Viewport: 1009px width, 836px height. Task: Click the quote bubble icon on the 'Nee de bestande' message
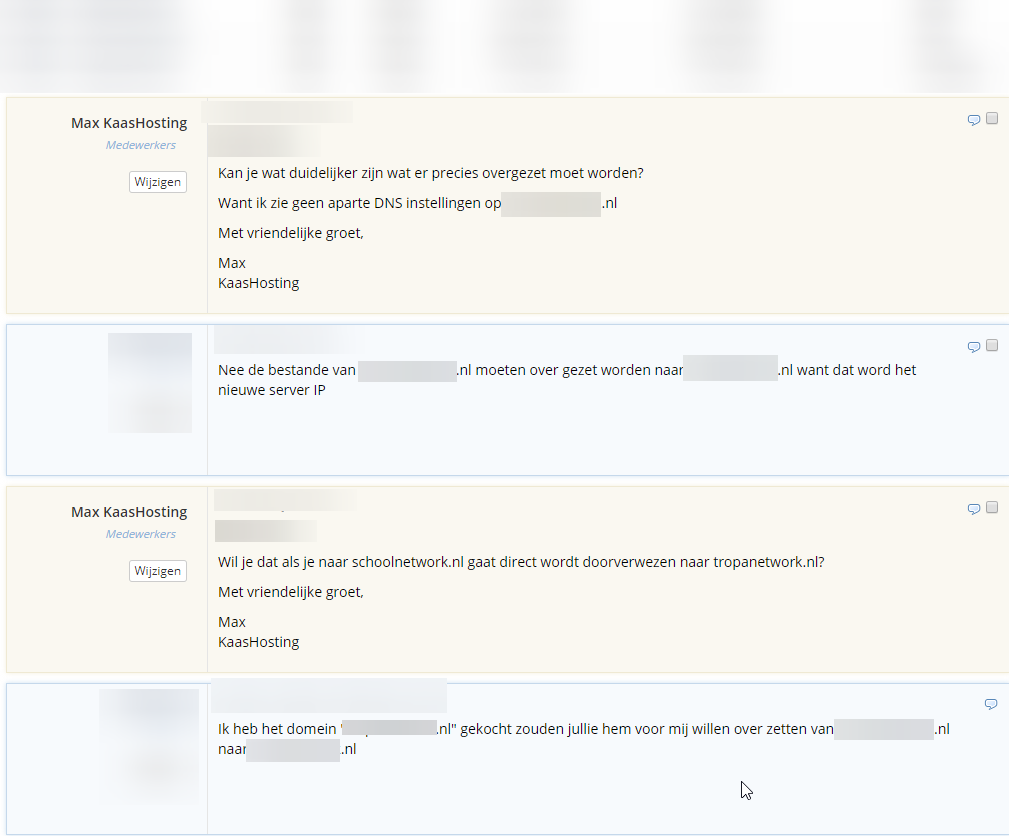(x=973, y=347)
